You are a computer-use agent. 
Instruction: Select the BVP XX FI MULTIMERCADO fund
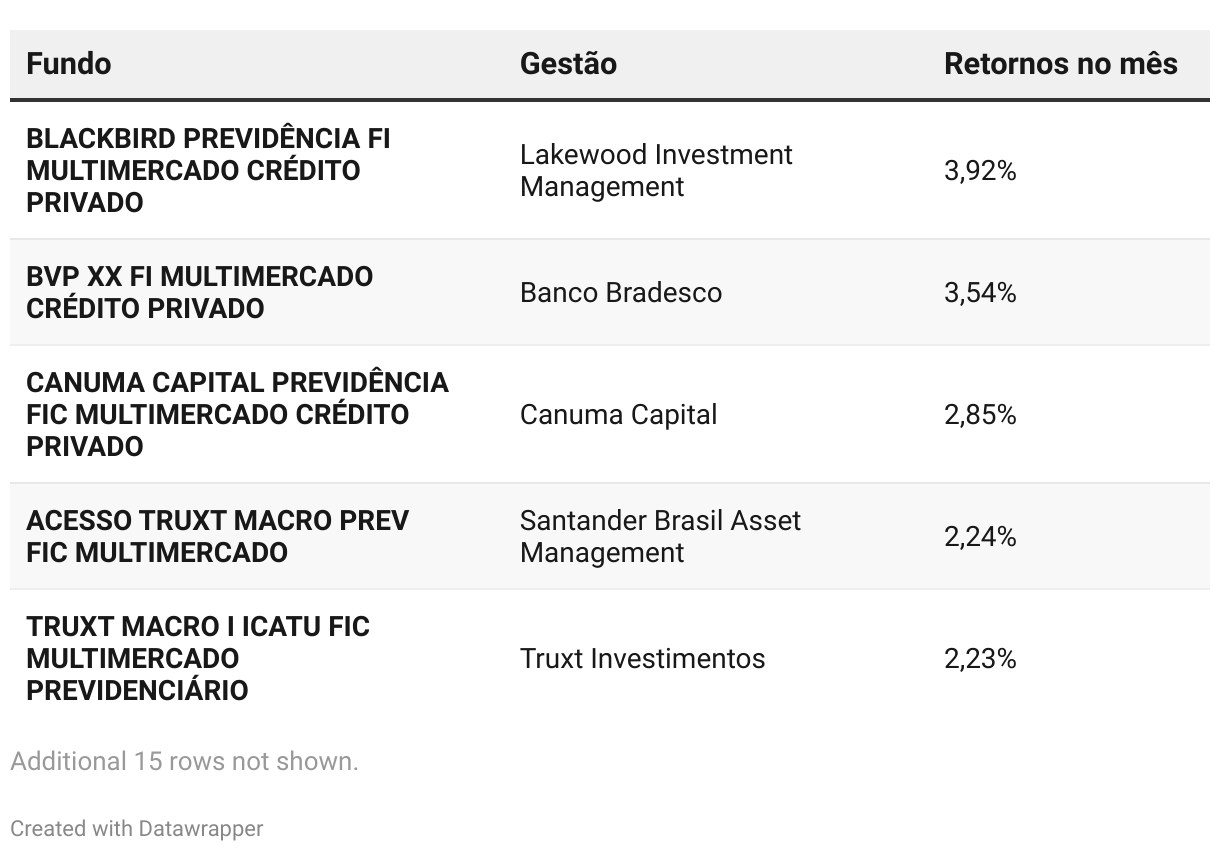tap(200, 292)
